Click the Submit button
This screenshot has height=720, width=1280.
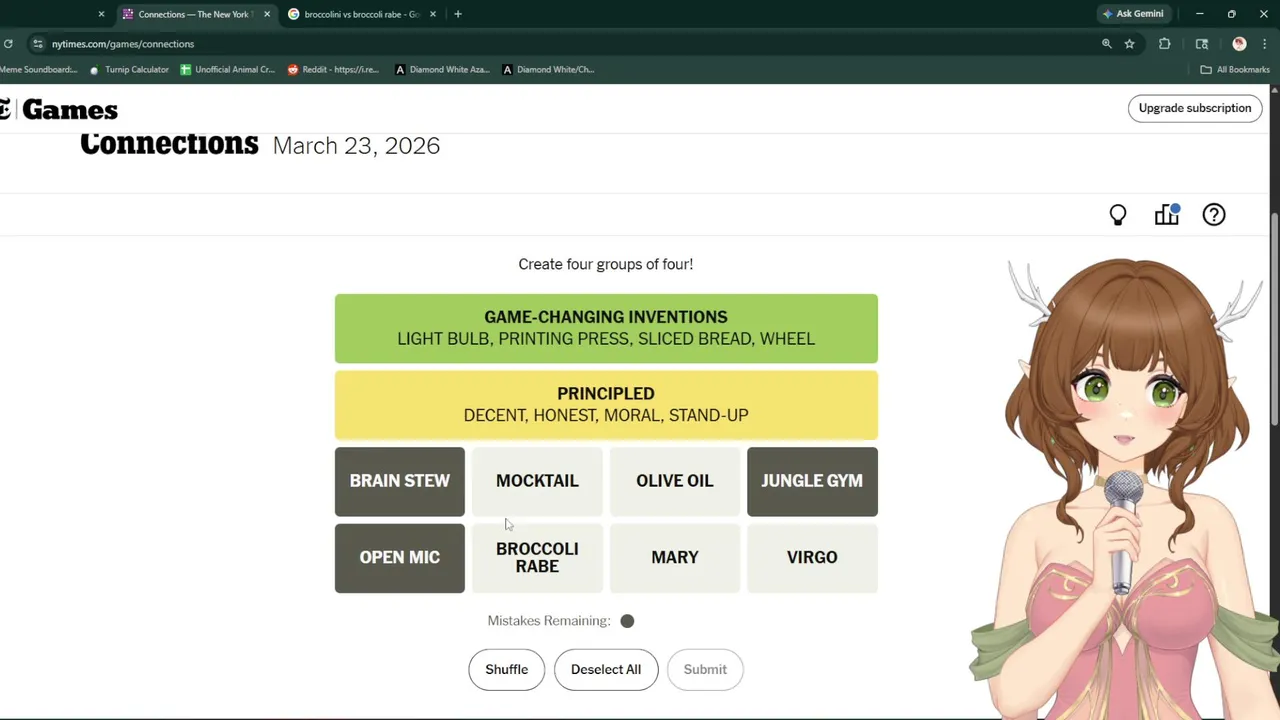tap(705, 669)
